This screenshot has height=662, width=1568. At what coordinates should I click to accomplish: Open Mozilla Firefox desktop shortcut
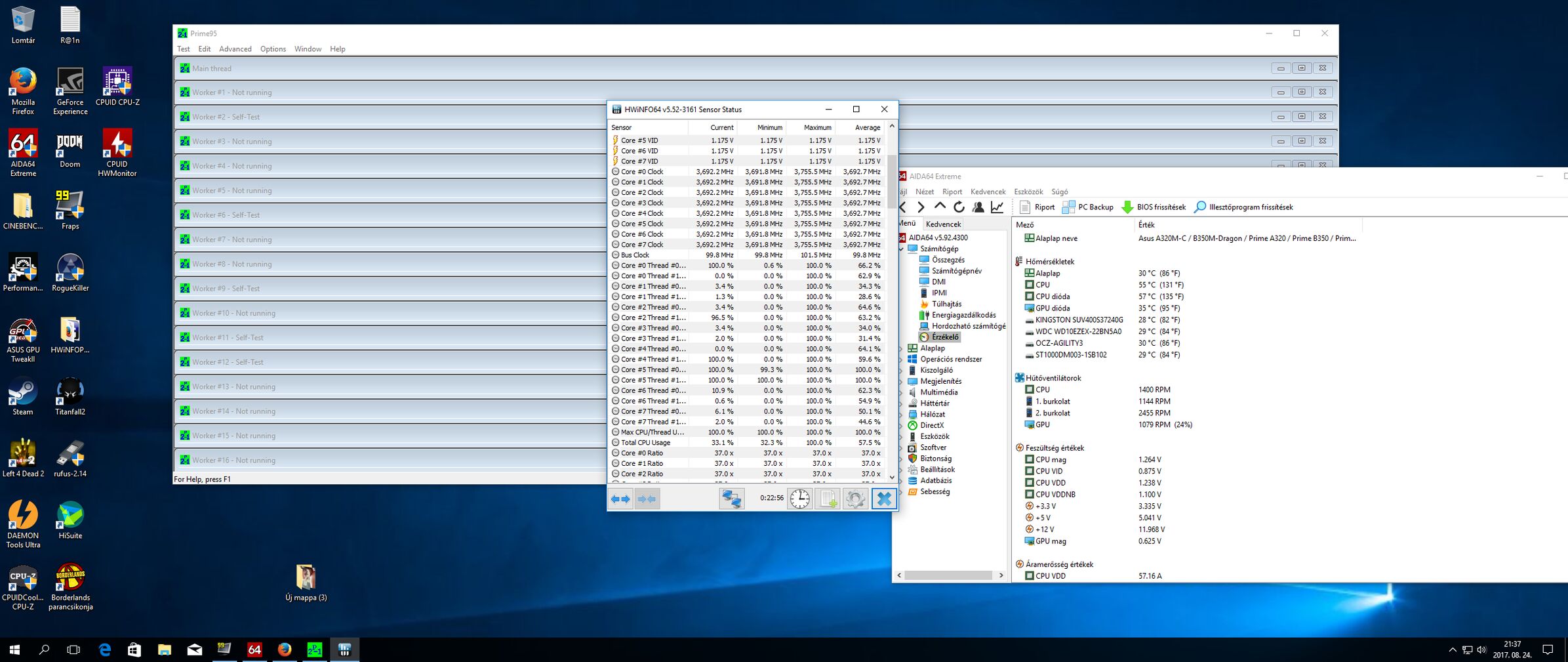tap(23, 91)
